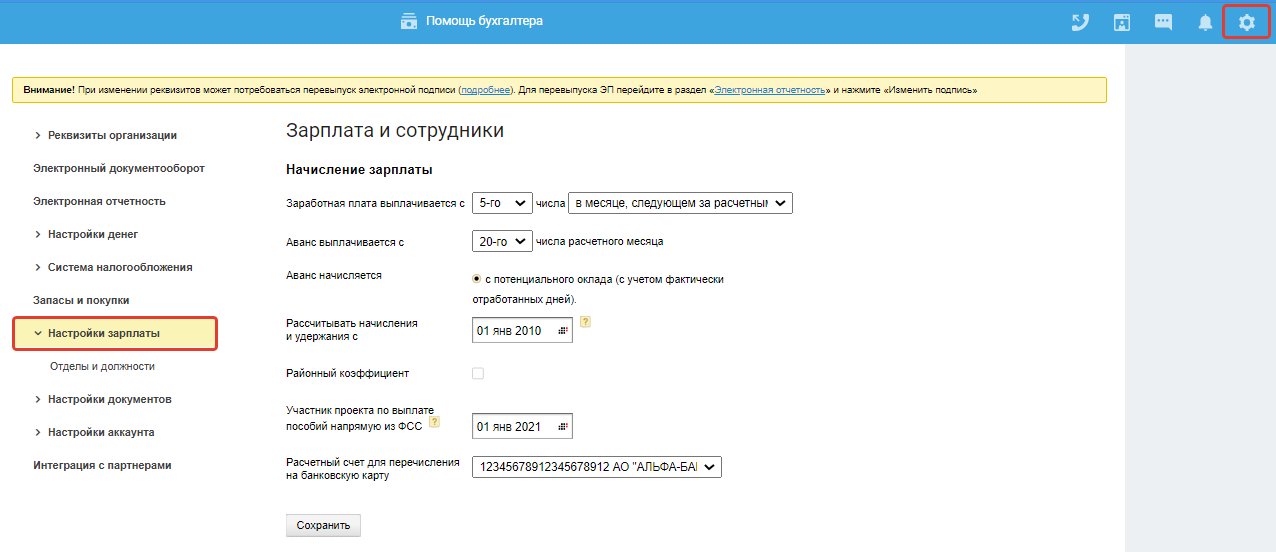Image resolution: width=1276 pixels, height=552 pixels.
Task: Click the Помощь бухгалтера header button
Action: 472,21
